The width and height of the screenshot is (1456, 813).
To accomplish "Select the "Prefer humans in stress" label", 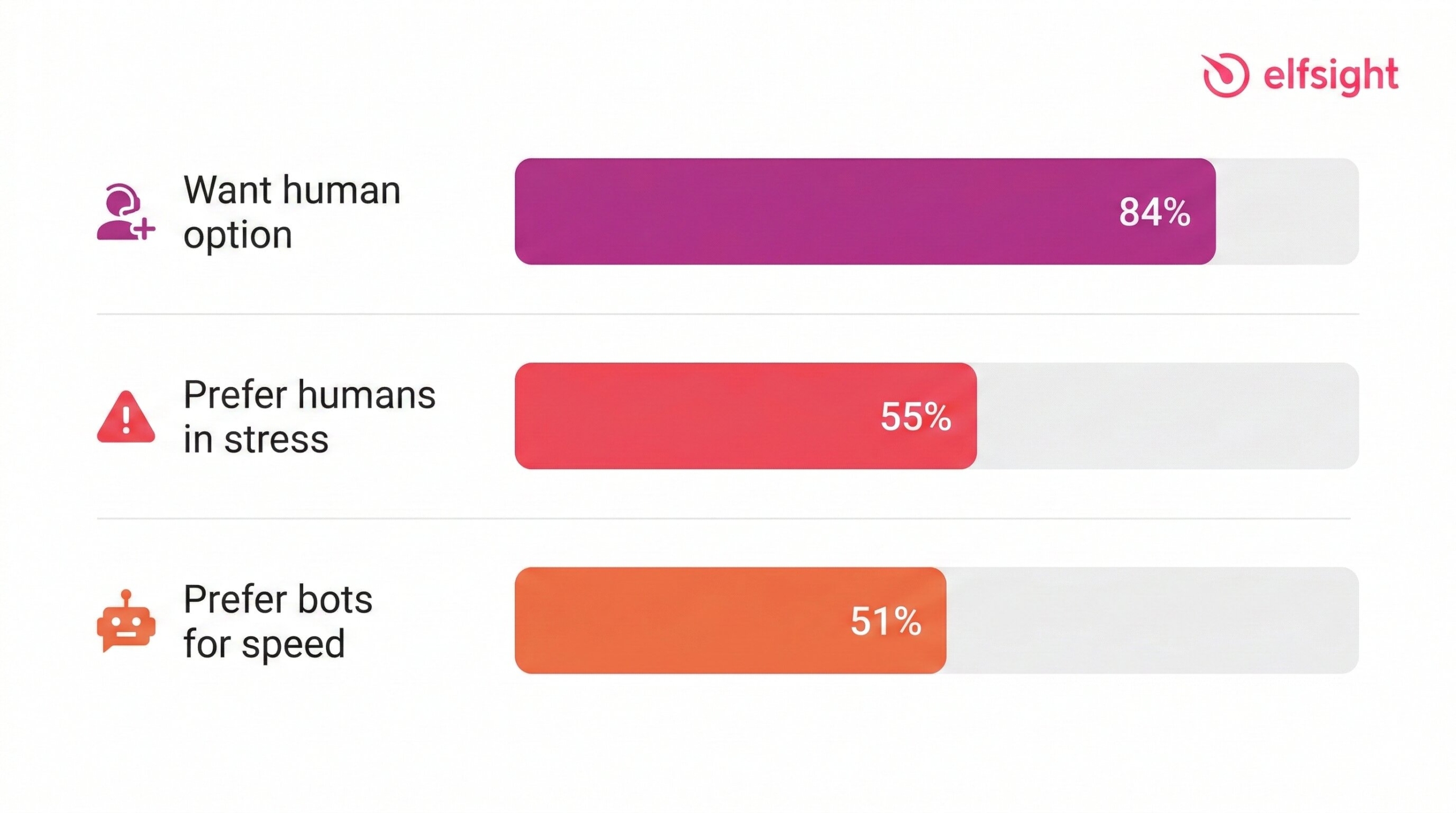I will coord(309,416).
